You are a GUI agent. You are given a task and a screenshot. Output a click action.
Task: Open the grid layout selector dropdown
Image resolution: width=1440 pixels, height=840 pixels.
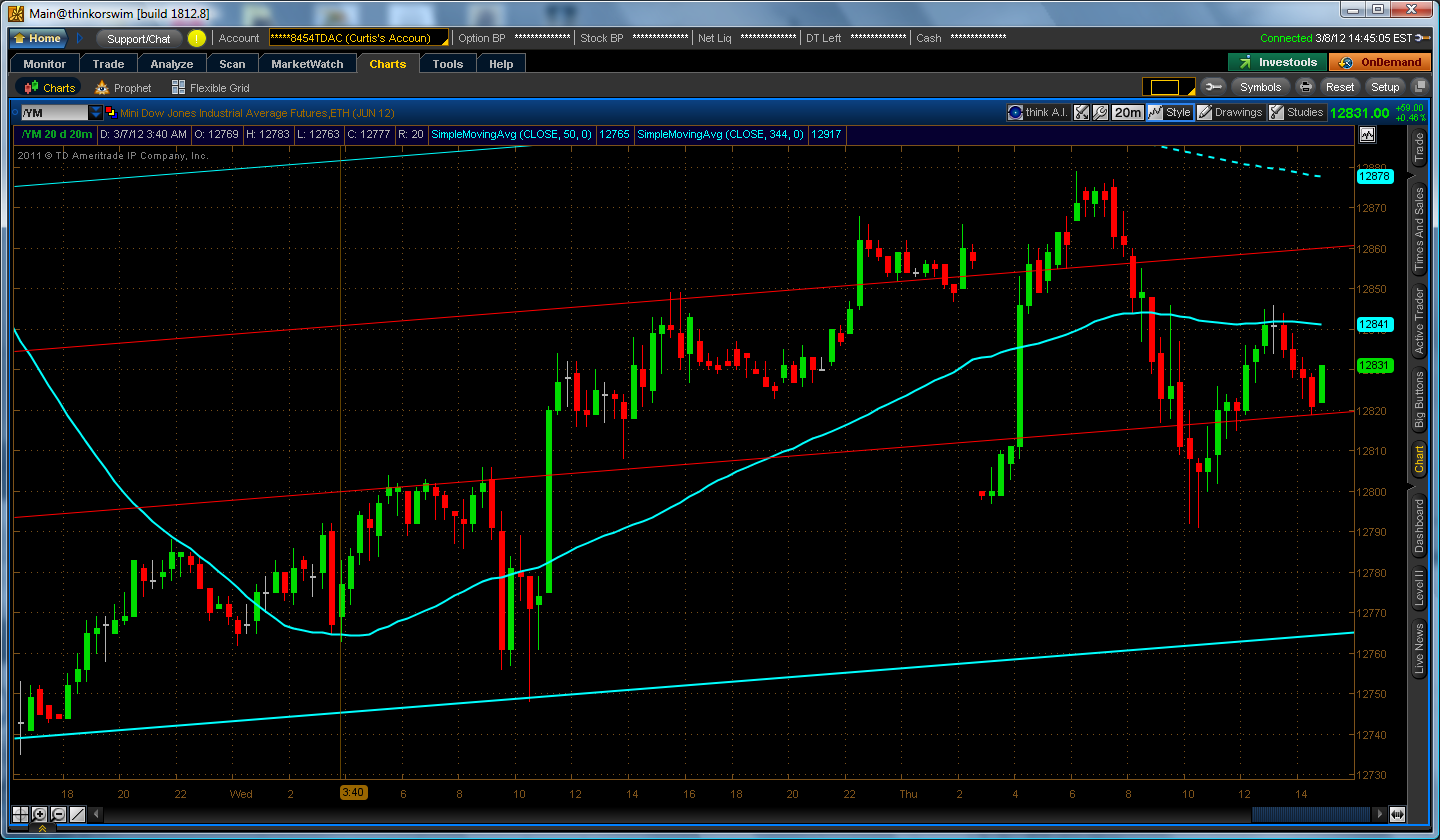[x=1169, y=87]
